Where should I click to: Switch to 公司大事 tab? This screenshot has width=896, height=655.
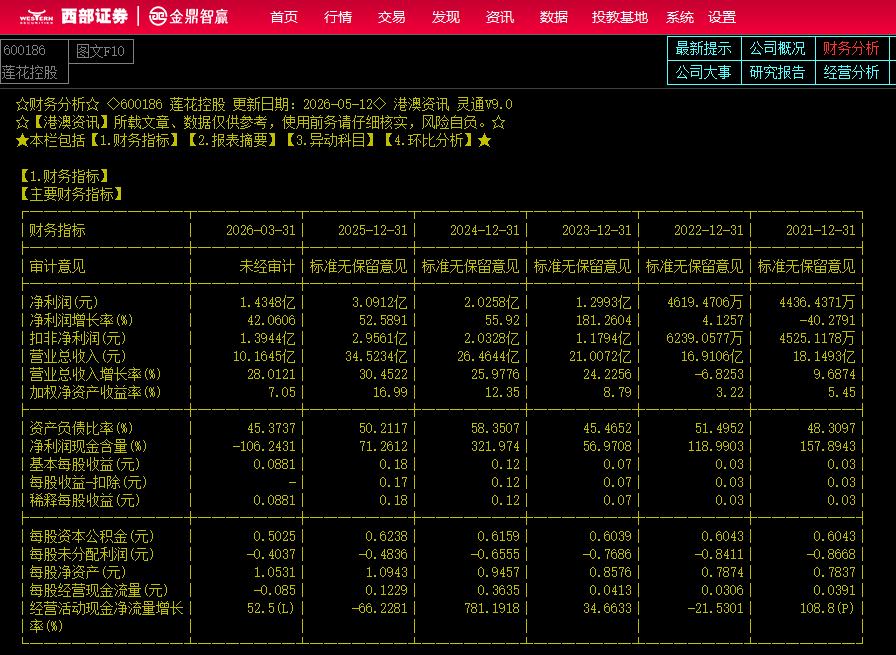[704, 73]
